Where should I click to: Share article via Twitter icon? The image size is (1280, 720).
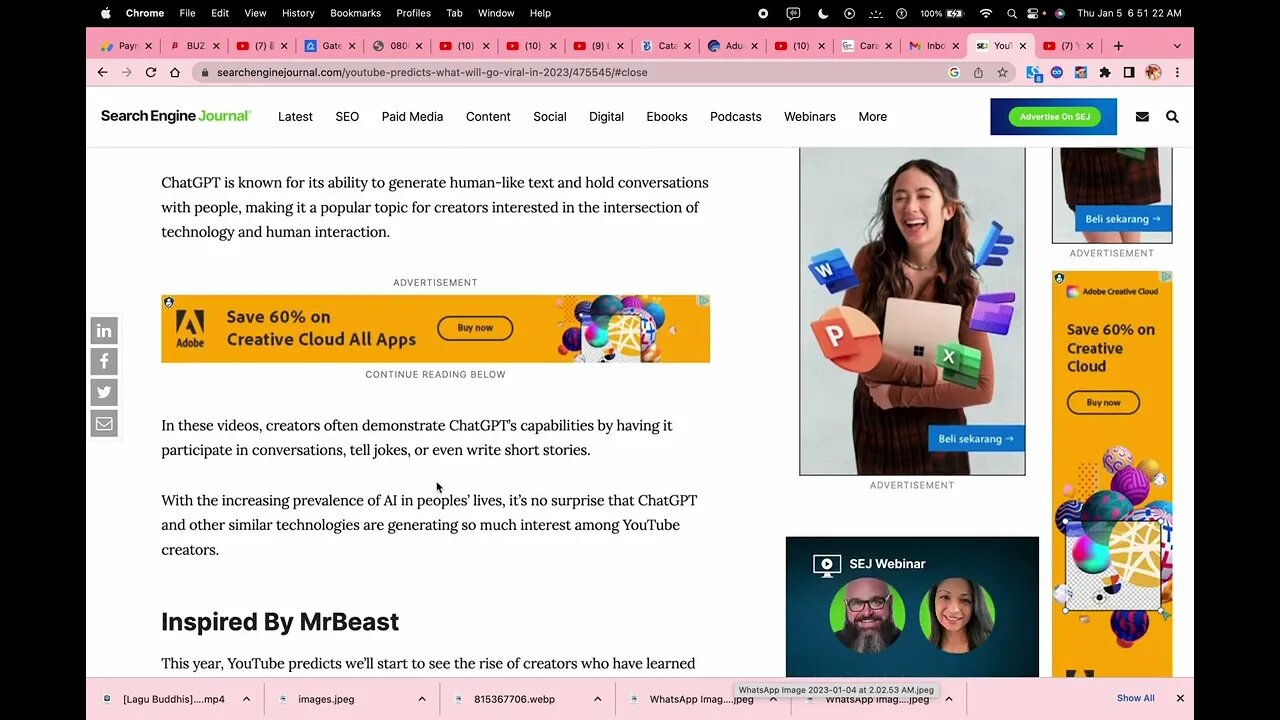pos(104,392)
